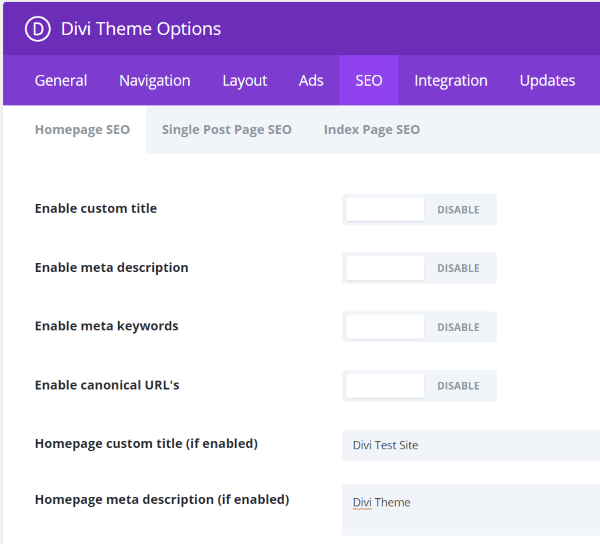Switch to the Updates tab
The width and height of the screenshot is (600, 544).
(x=547, y=81)
